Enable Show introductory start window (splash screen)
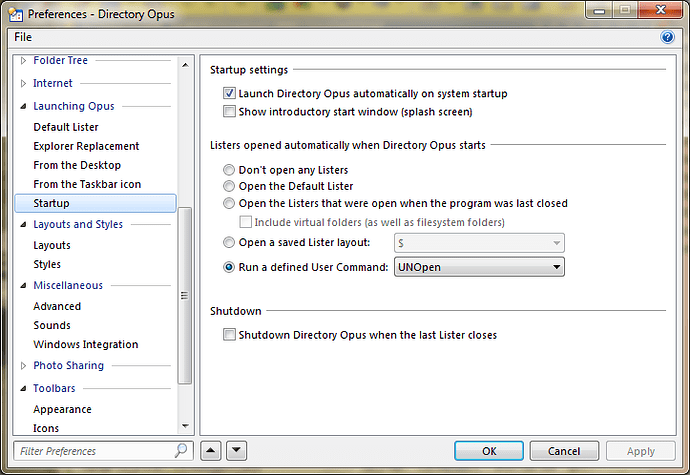690x475 pixels. pyautogui.click(x=229, y=111)
